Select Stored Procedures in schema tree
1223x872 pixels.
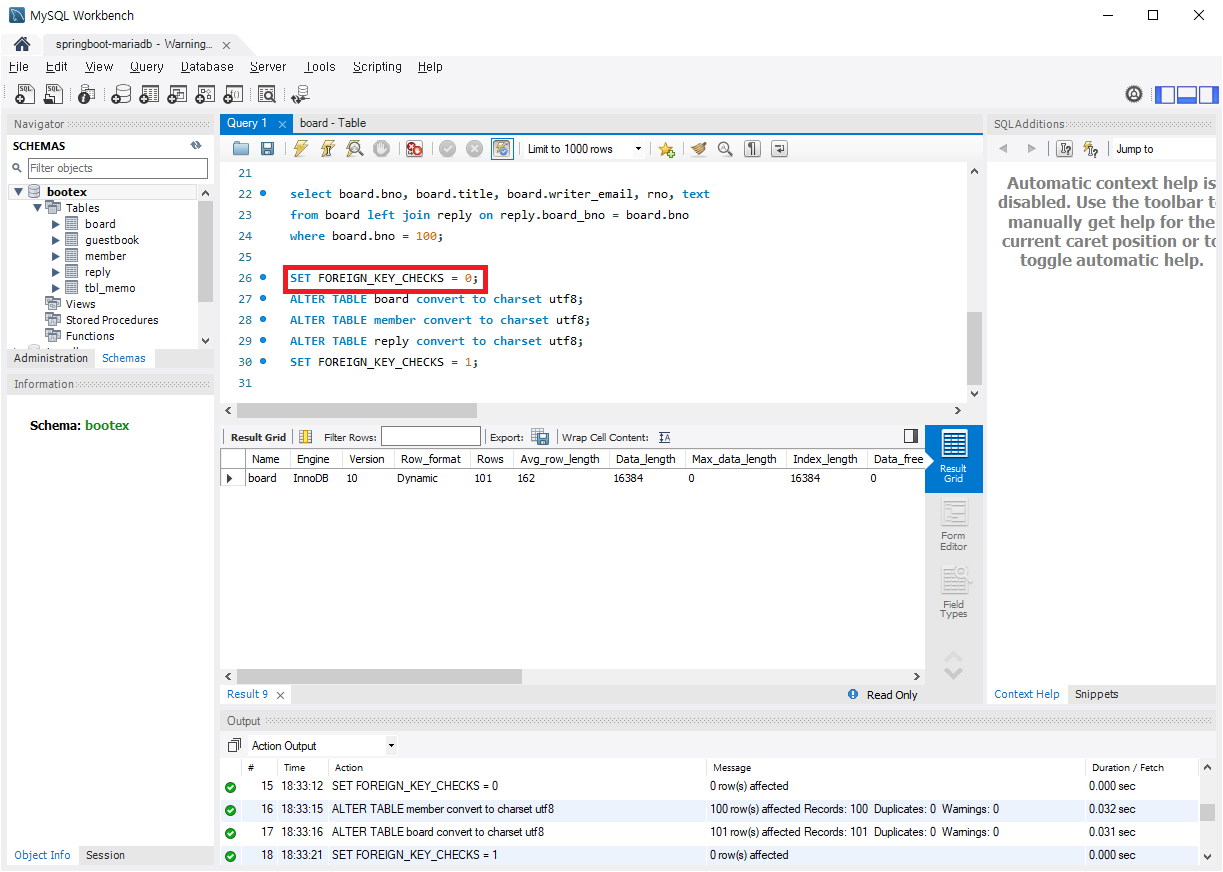(x=111, y=320)
